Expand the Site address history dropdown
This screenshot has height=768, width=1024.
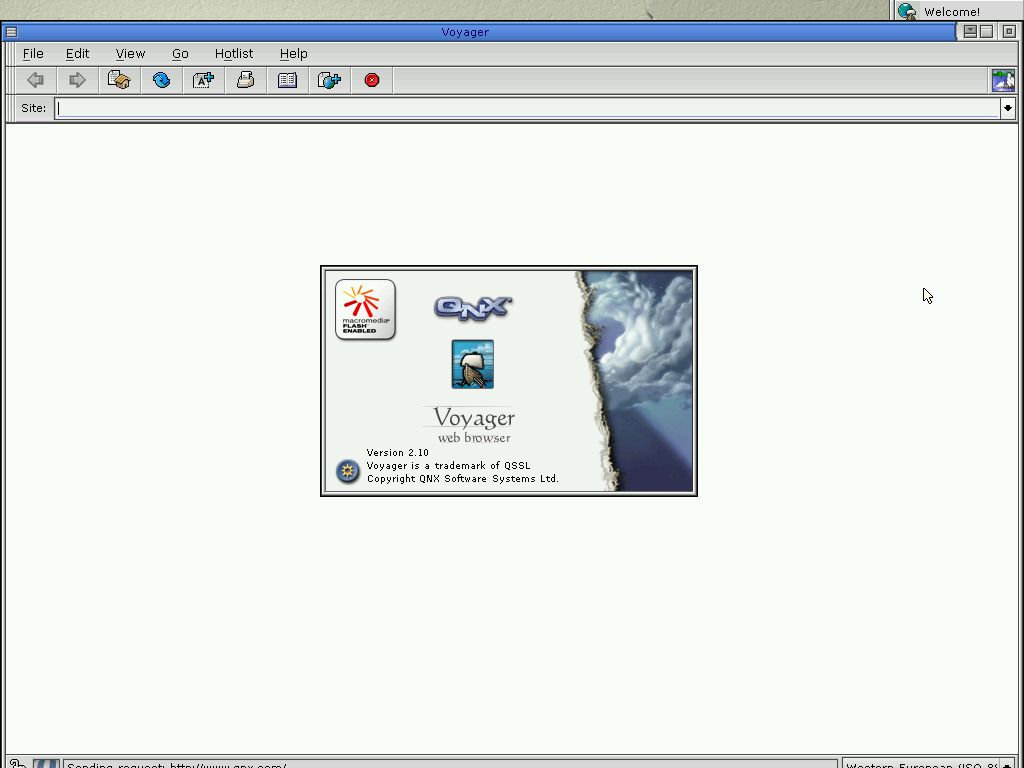click(x=1008, y=108)
